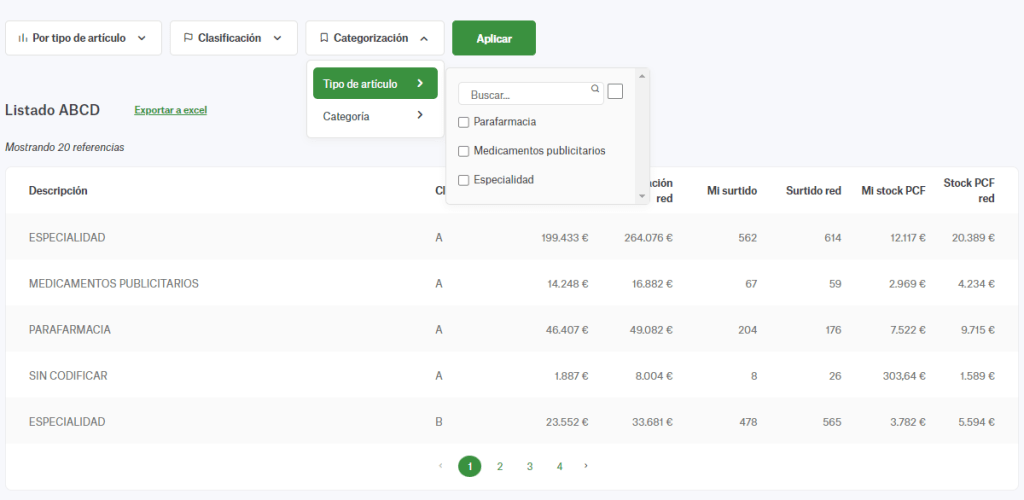Click bookmark icon in Categorización dropdown
1024x500 pixels.
(x=324, y=38)
